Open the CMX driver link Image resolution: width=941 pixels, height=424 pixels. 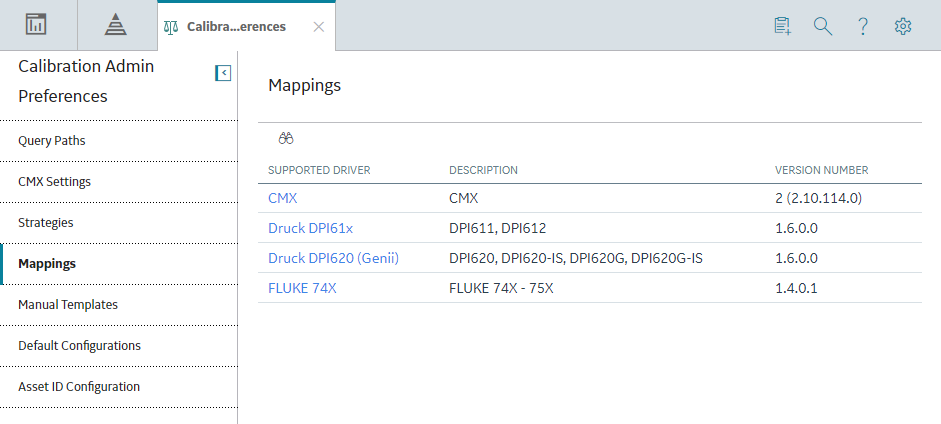tap(283, 198)
